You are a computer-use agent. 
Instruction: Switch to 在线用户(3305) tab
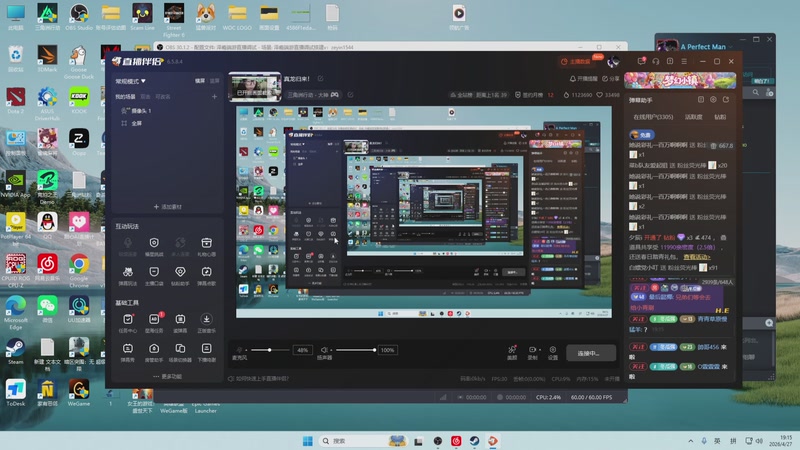653,117
